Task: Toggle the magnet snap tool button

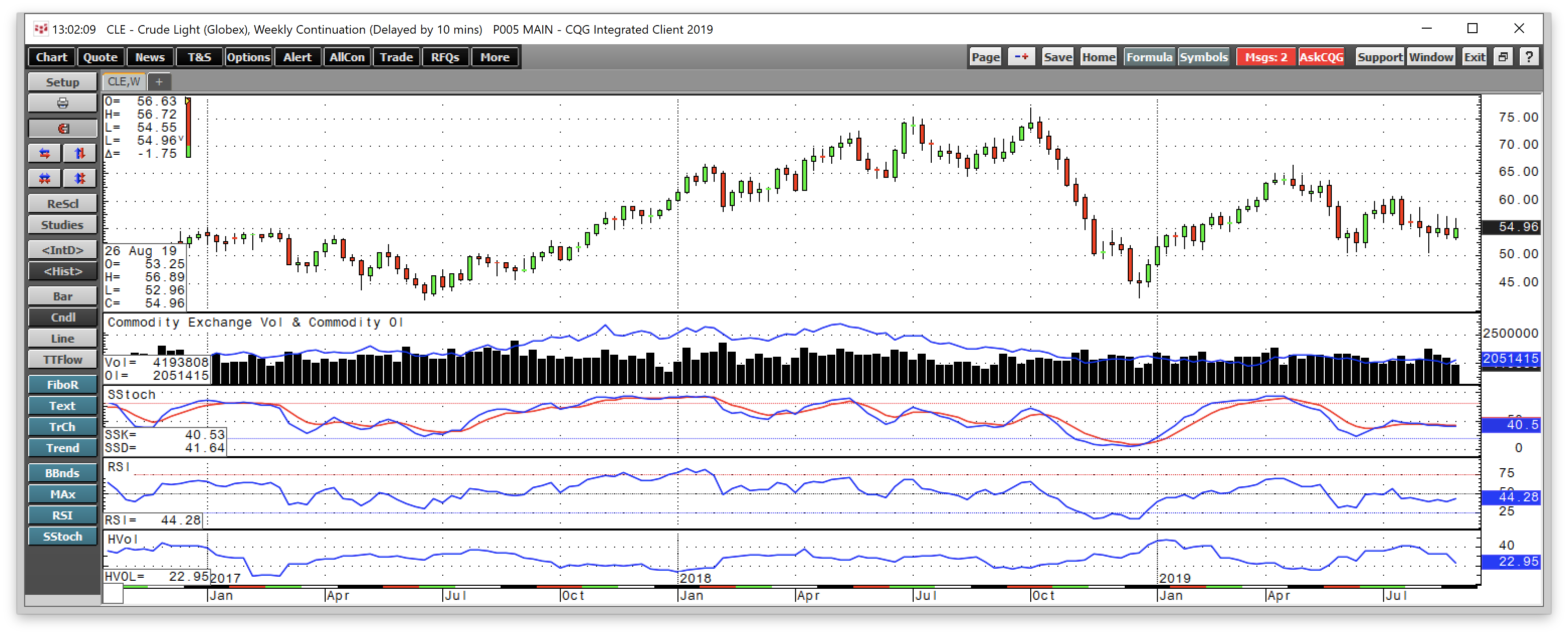Action: click(63, 128)
